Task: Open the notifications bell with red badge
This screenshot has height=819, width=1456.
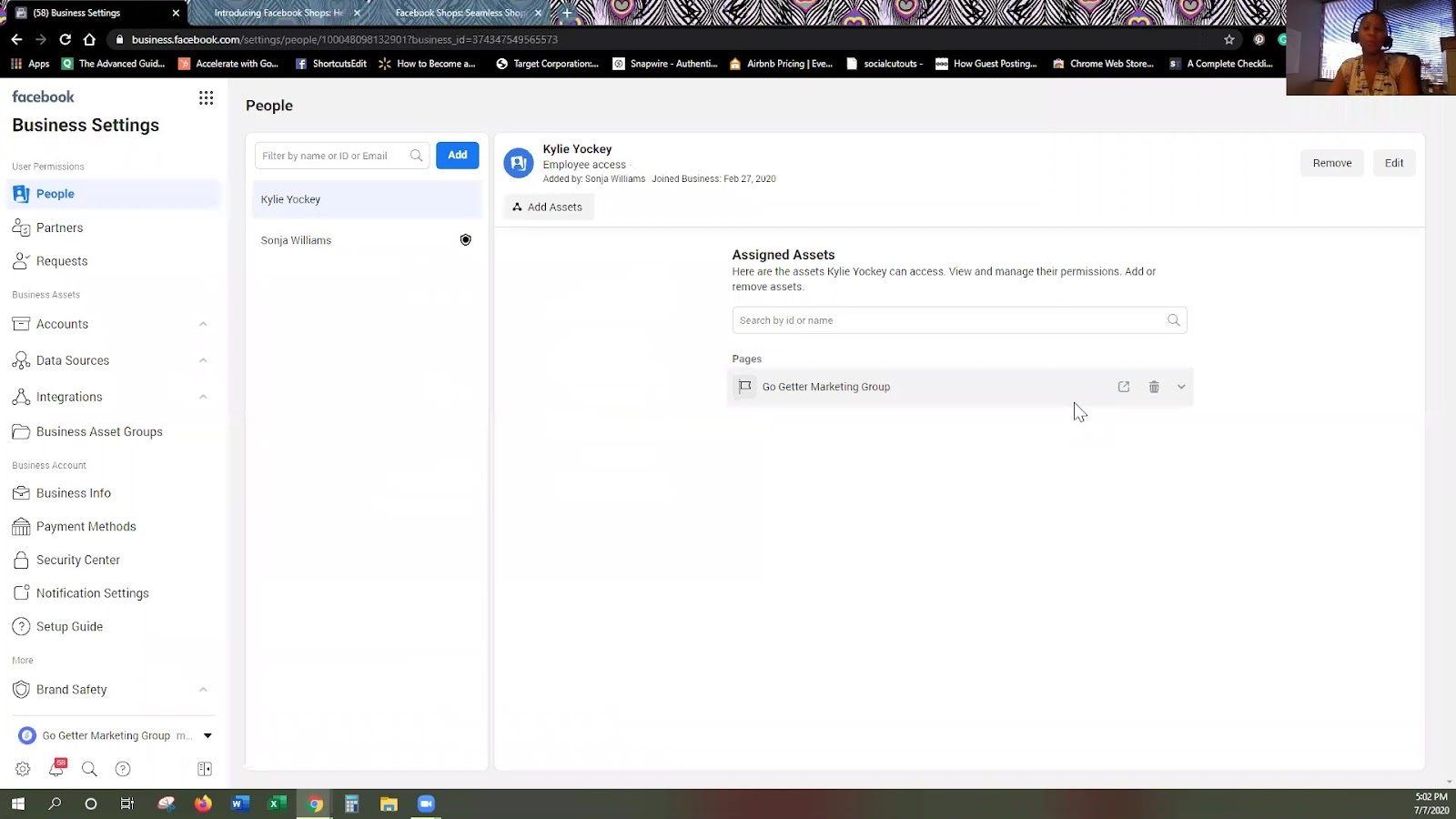Action: coord(56,768)
